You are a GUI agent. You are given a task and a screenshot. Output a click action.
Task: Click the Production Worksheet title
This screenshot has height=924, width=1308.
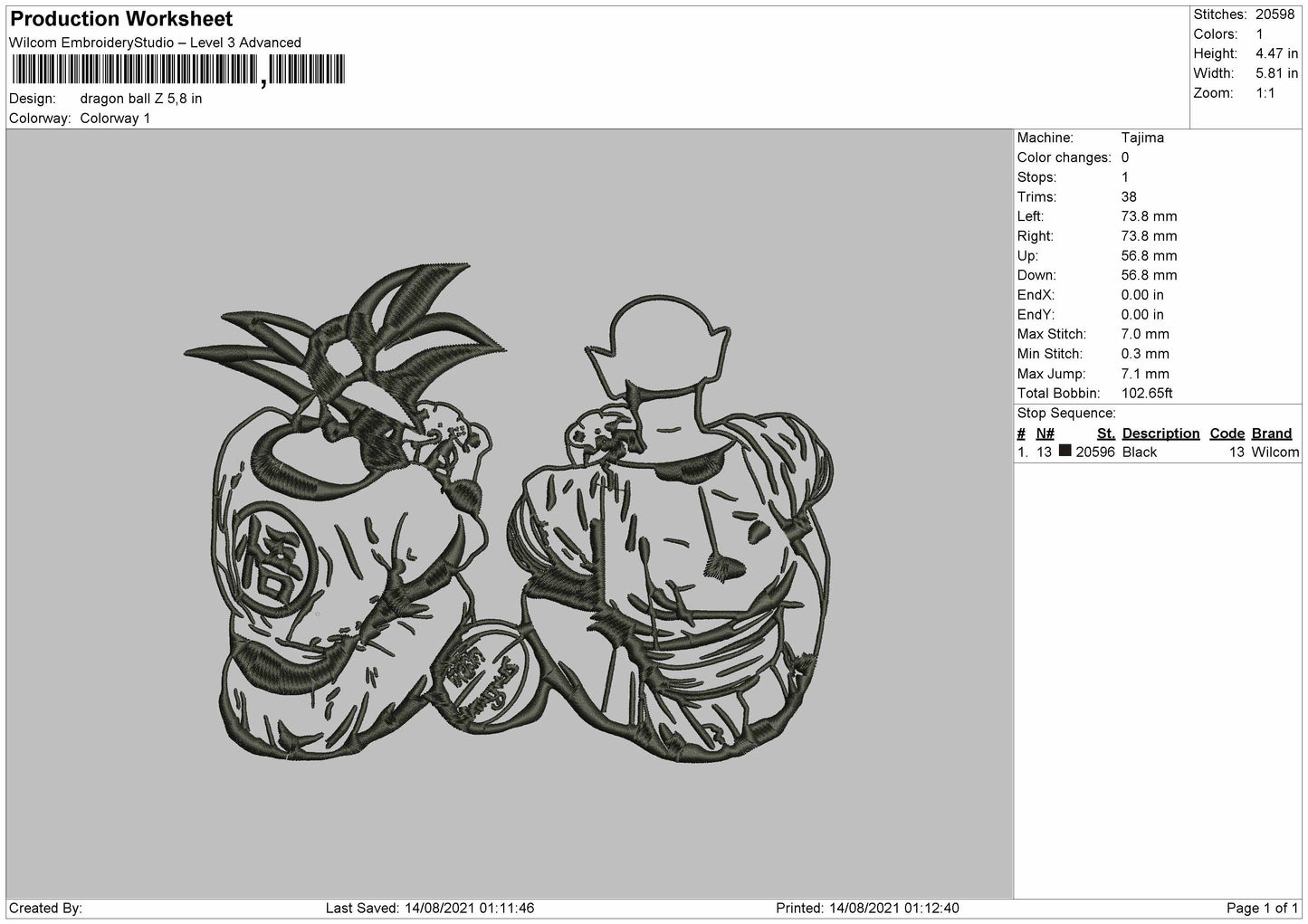pos(121,19)
